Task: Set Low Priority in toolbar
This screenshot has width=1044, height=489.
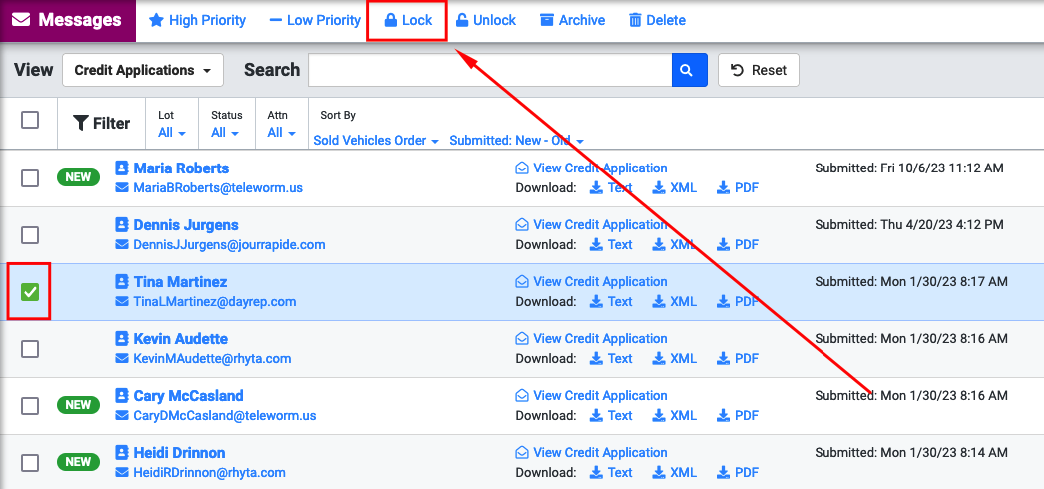Action: click(x=315, y=21)
